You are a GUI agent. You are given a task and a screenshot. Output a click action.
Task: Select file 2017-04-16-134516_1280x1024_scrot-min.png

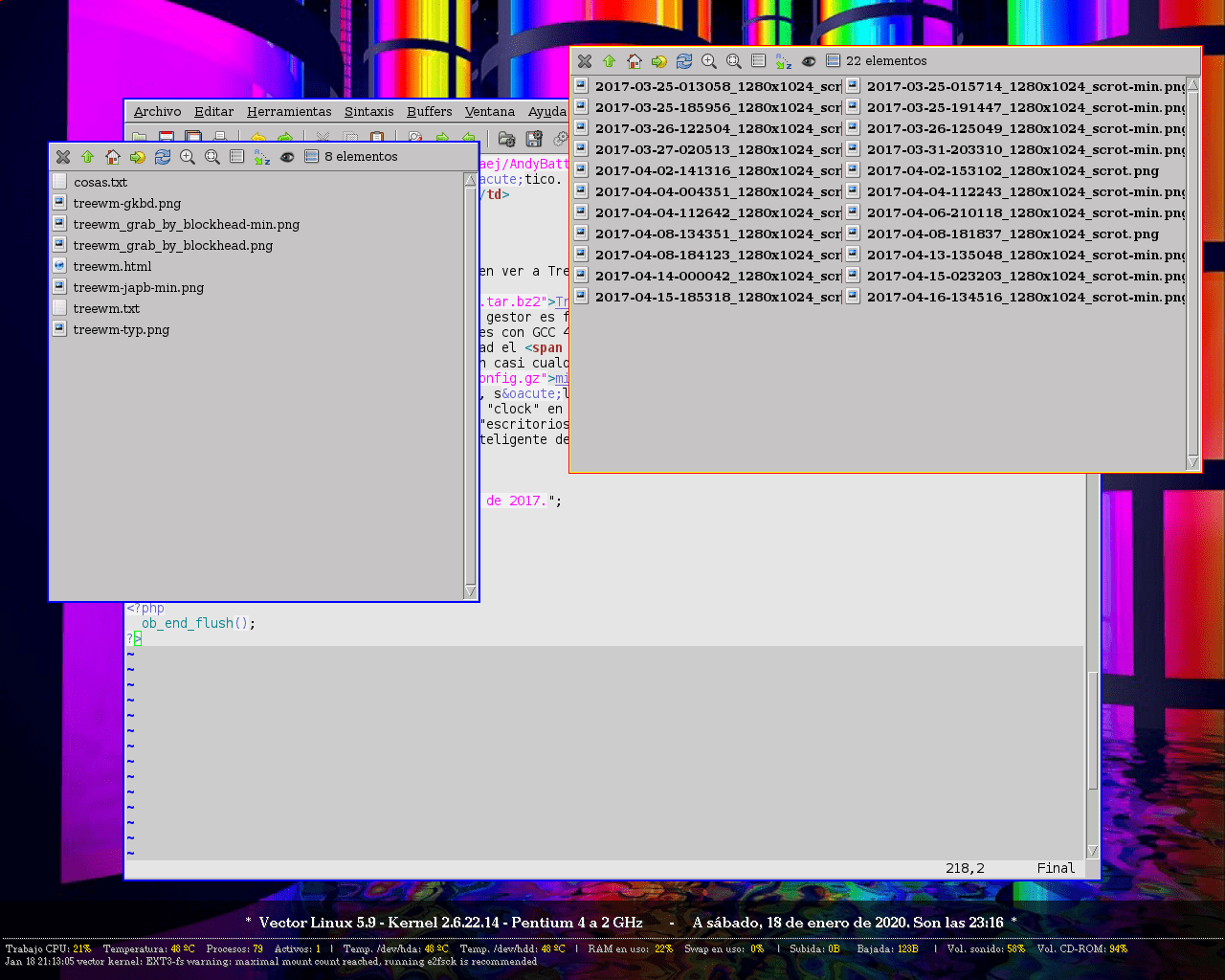(1015, 297)
